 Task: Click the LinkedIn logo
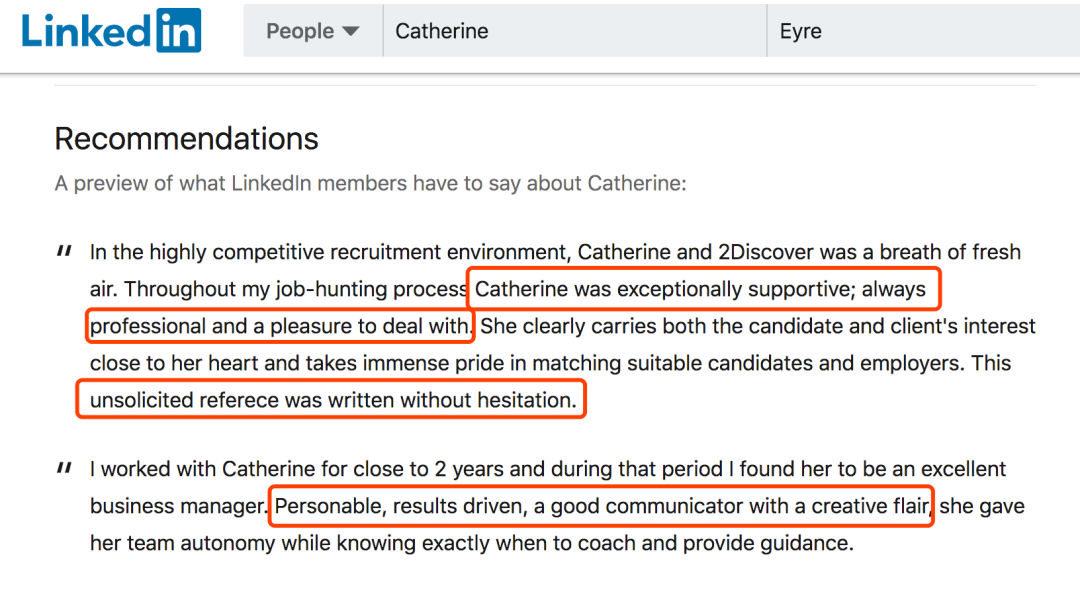(x=112, y=30)
